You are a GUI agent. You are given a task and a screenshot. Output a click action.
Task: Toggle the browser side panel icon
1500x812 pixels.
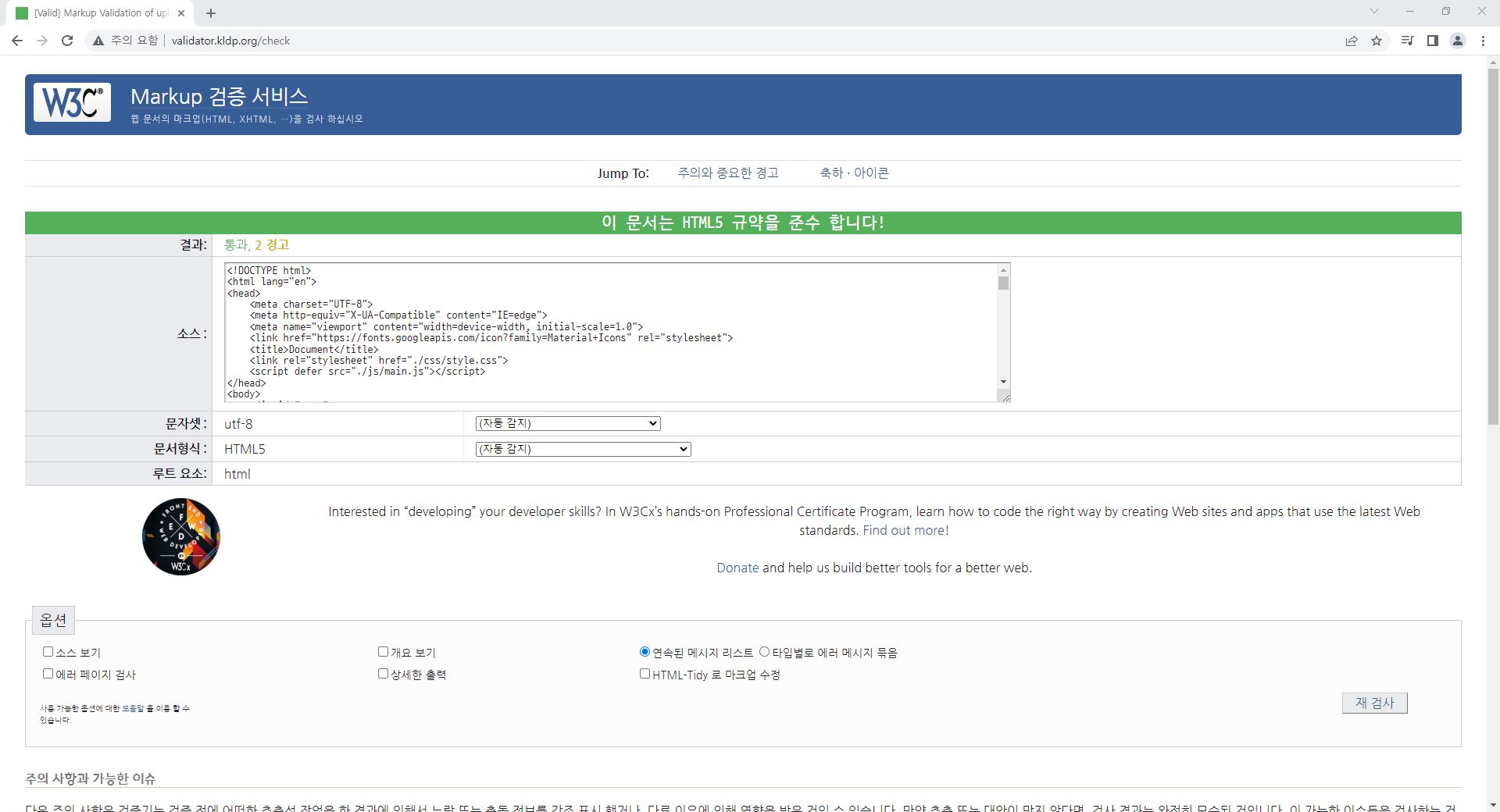point(1433,41)
